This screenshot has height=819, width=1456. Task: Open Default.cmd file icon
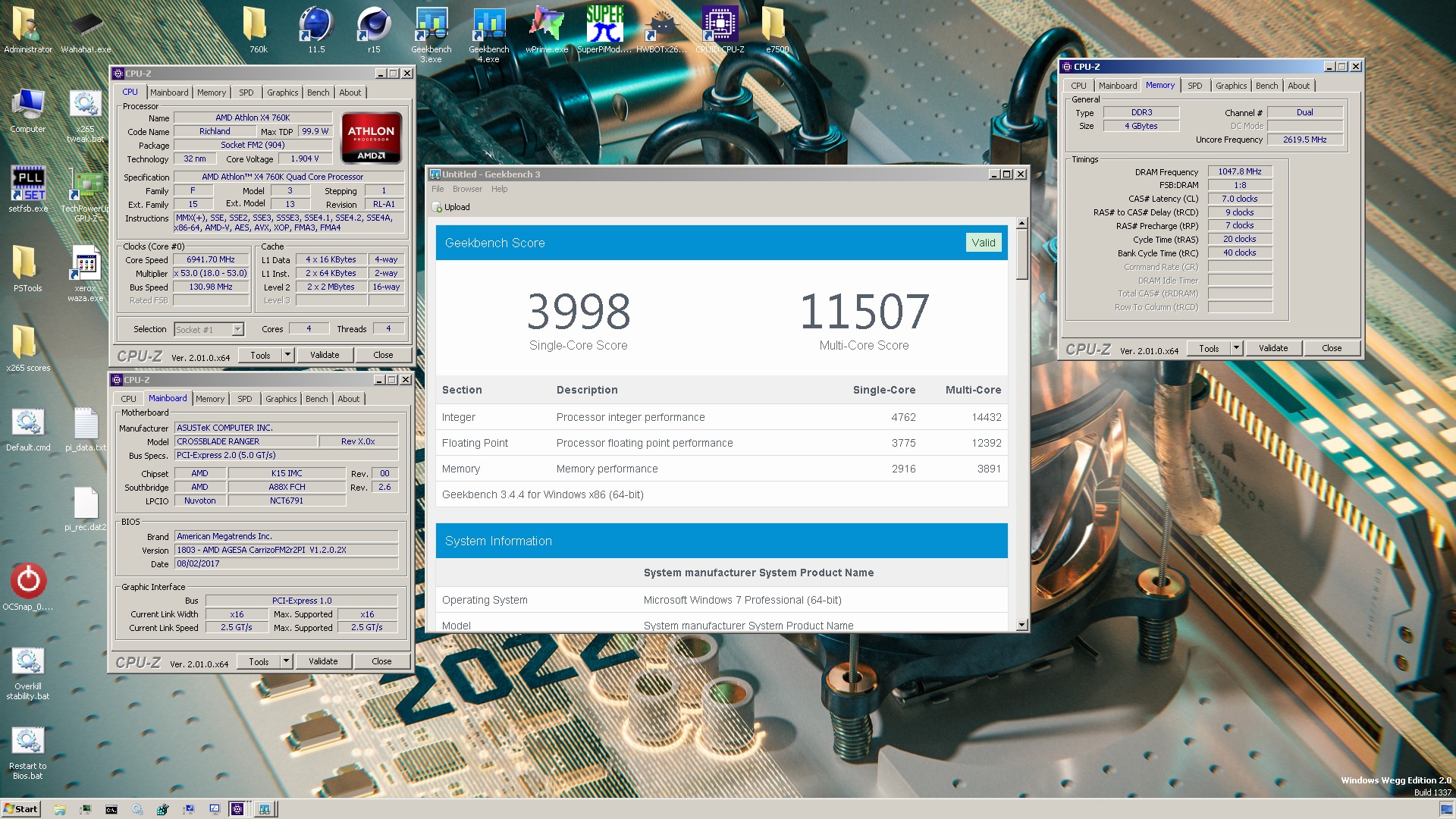click(28, 429)
